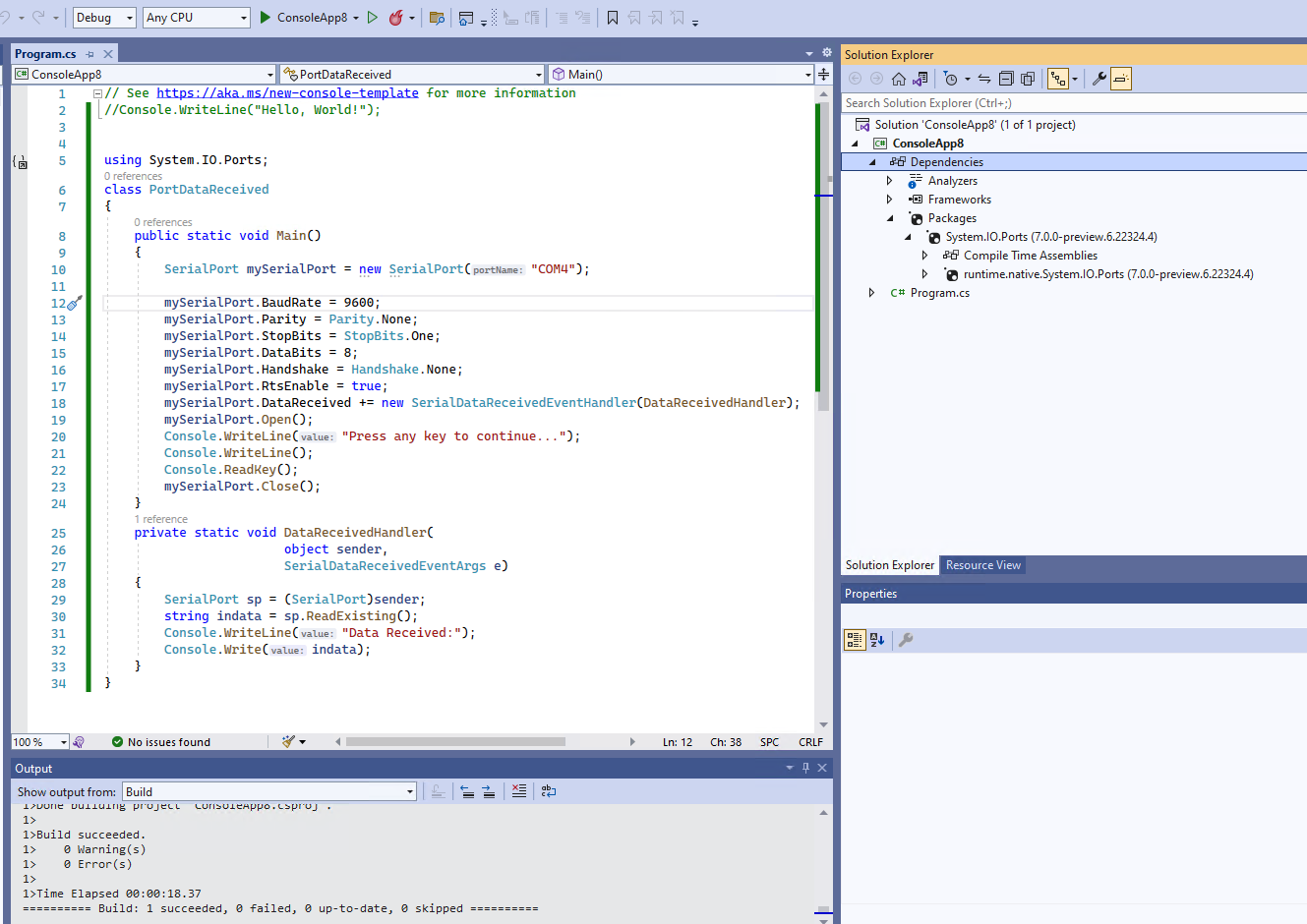Toggle Word Wrap in the Output window
This screenshot has height=924, width=1307.
(548, 791)
